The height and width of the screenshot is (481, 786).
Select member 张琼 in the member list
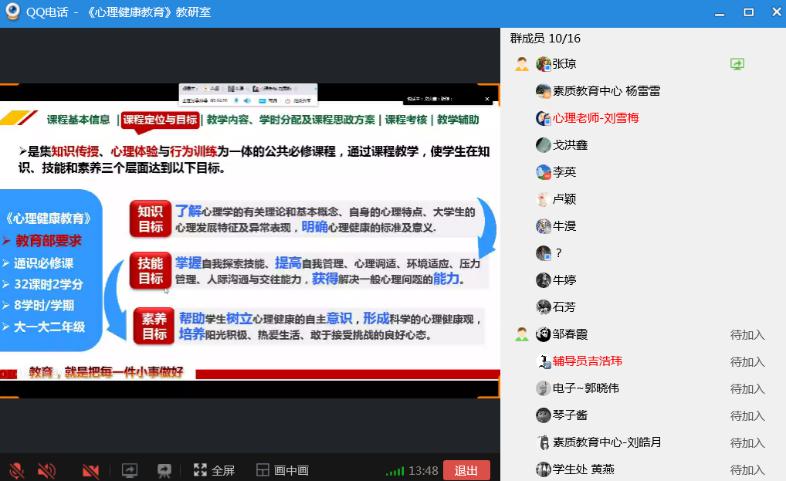(x=564, y=64)
